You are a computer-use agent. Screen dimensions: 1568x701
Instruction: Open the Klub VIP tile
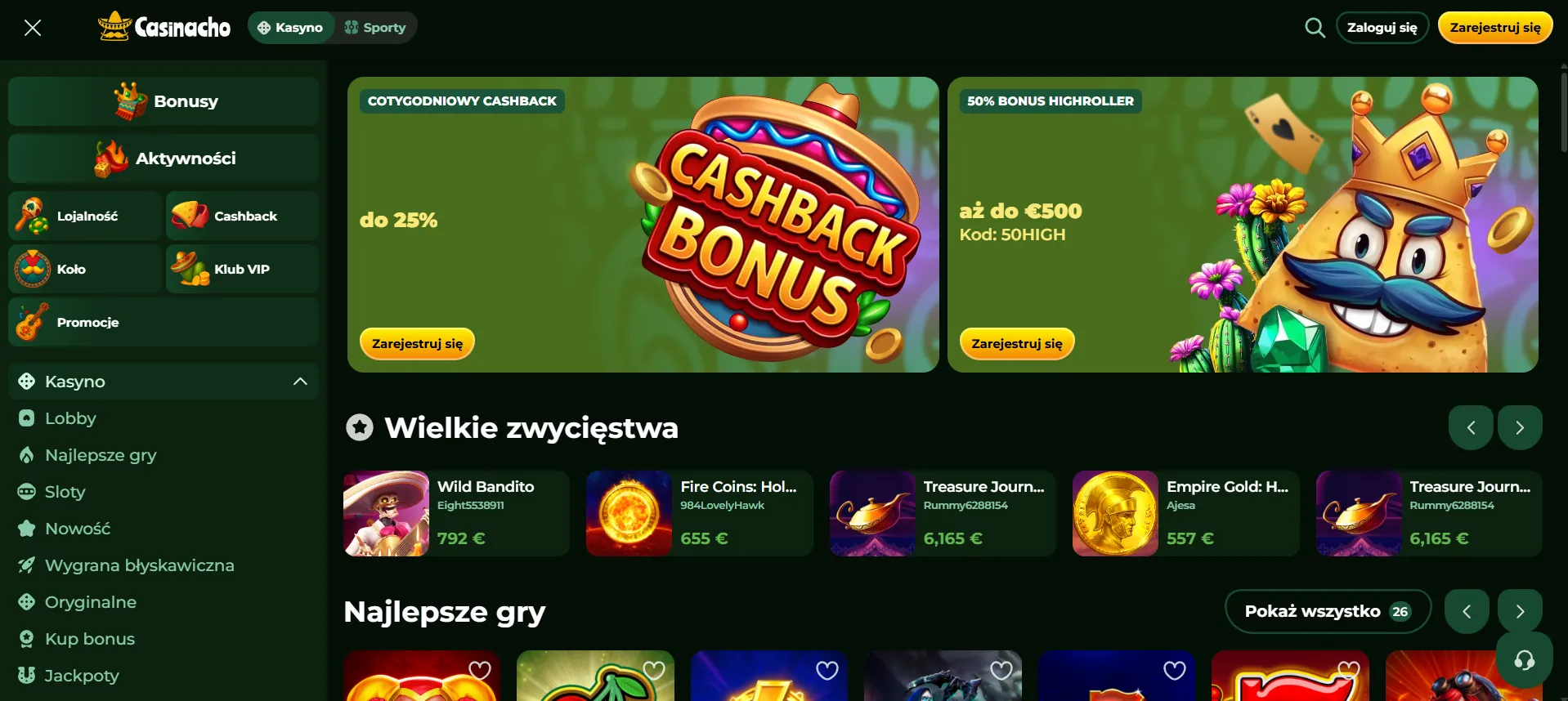pos(242,269)
